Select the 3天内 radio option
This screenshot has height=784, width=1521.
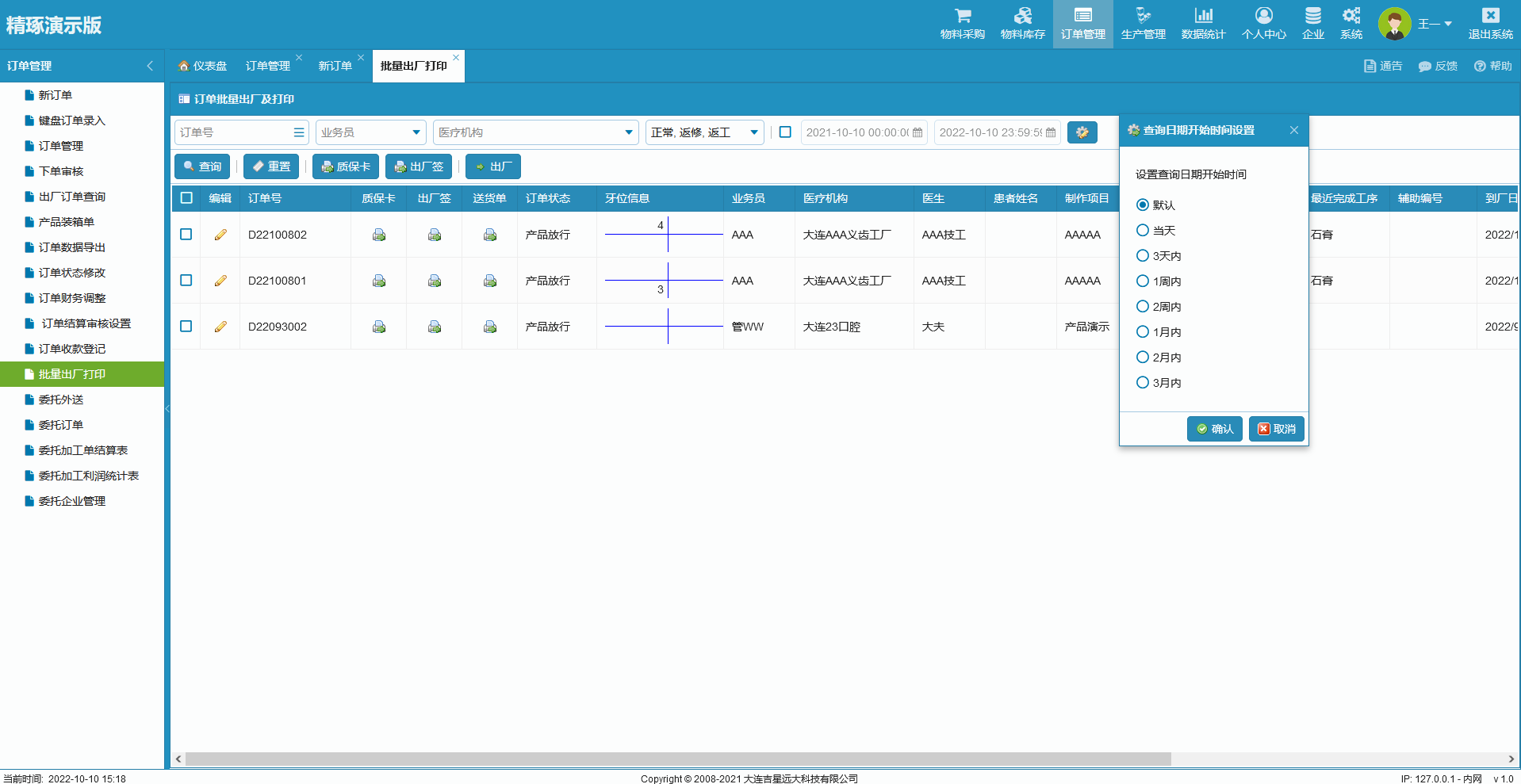coord(1143,255)
